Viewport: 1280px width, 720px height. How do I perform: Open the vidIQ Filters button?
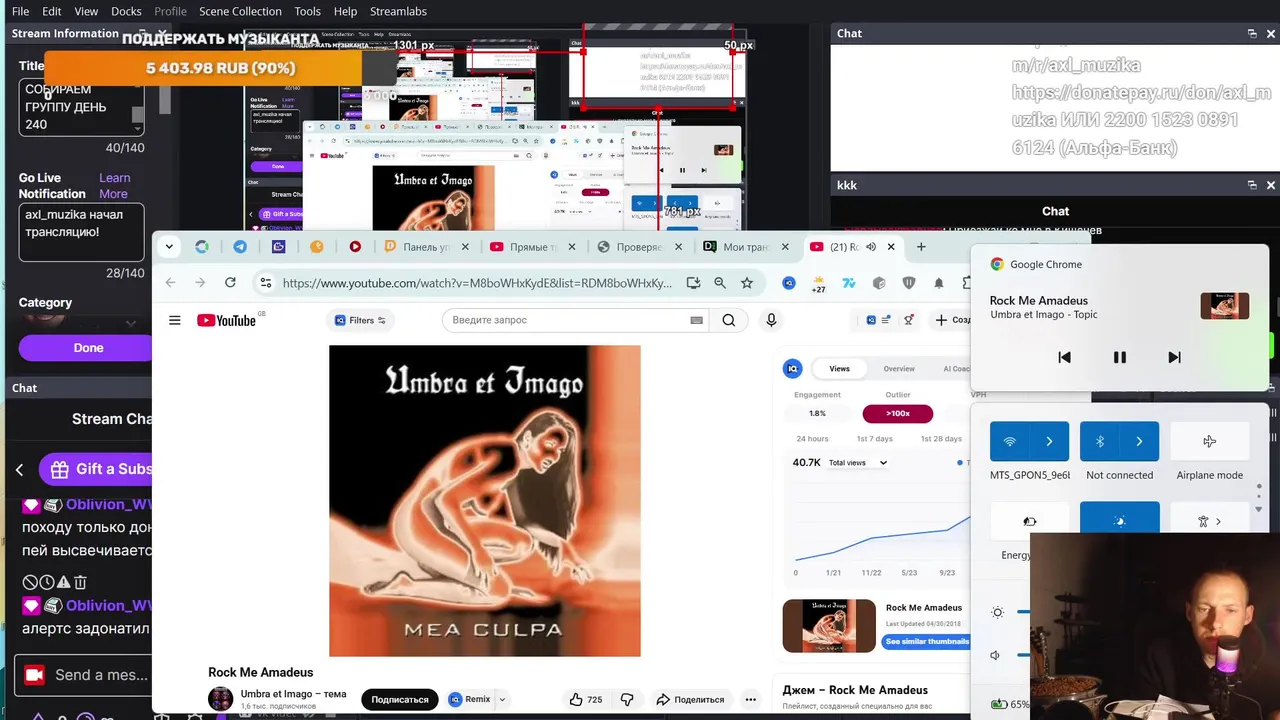(360, 320)
